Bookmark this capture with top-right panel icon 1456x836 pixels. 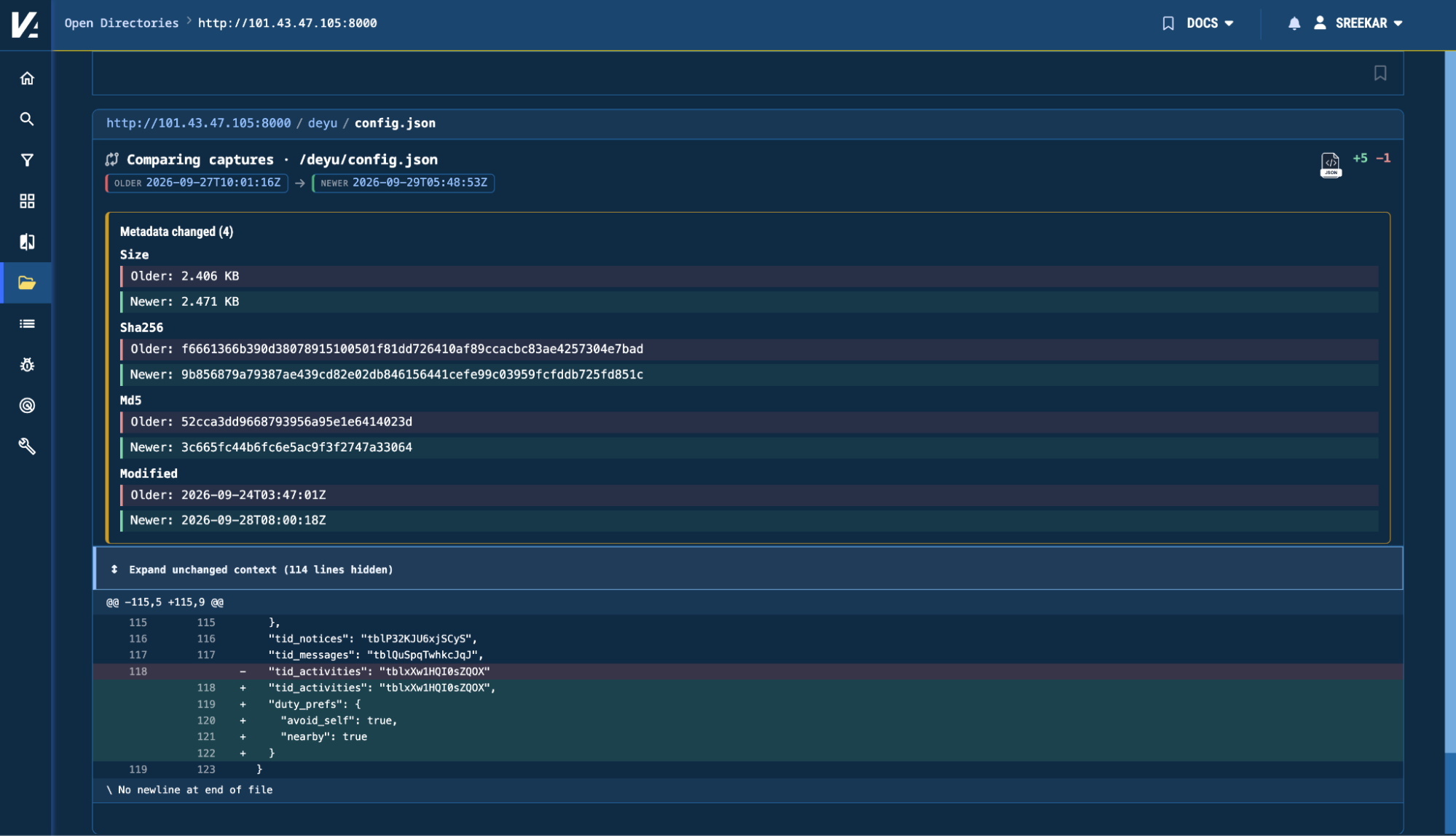pyautogui.click(x=1380, y=73)
